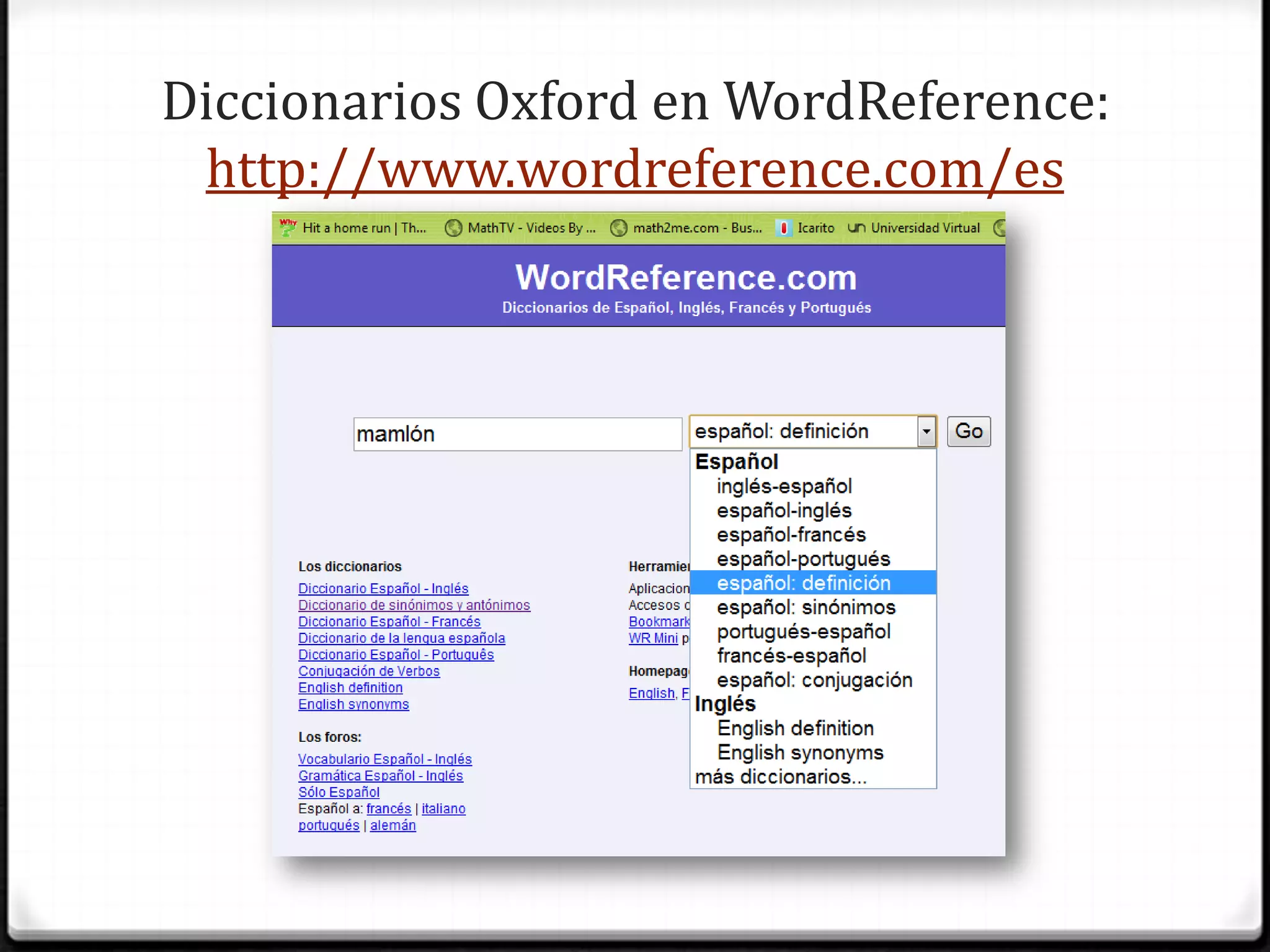This screenshot has height=952, width=1270.
Task: Open 'Vocabulario Español - Inglés' forum link
Action: (385, 759)
